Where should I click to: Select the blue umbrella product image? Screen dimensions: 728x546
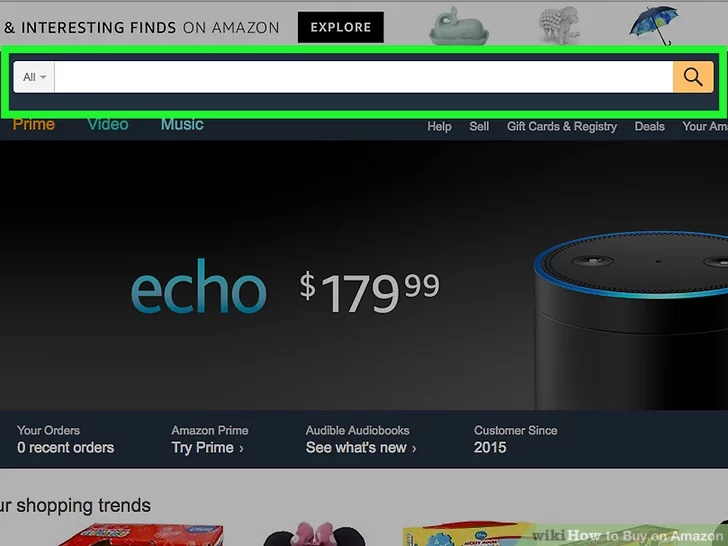tap(654, 25)
